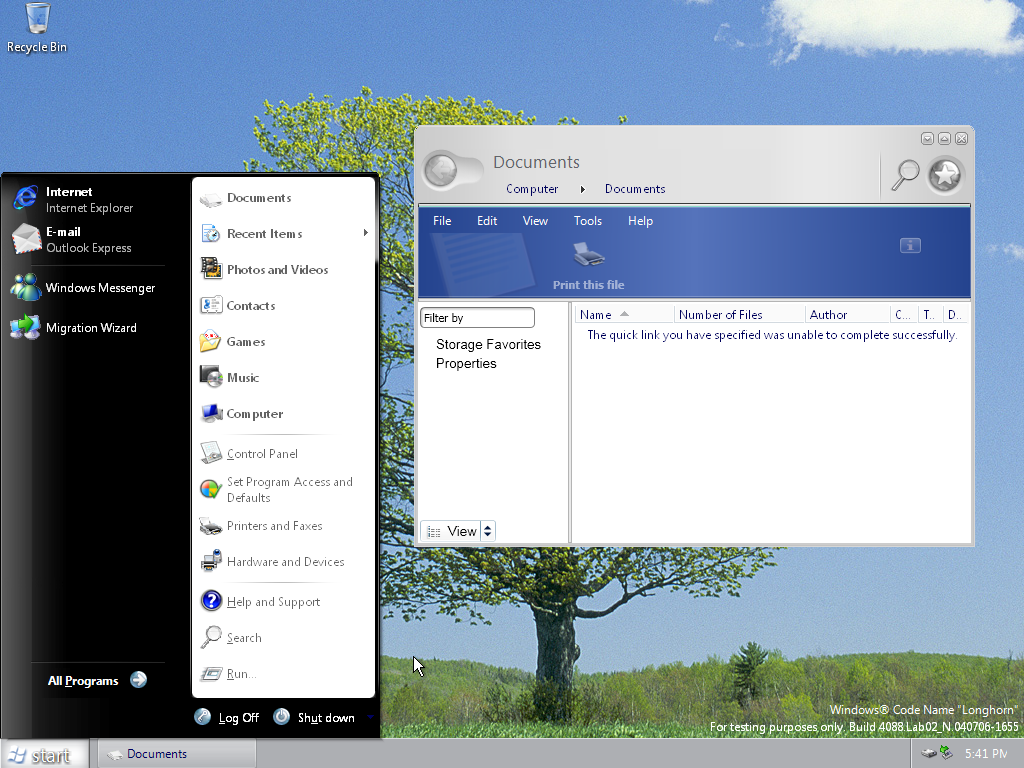
Task: Sort by the Name column header
Action: (x=596, y=315)
